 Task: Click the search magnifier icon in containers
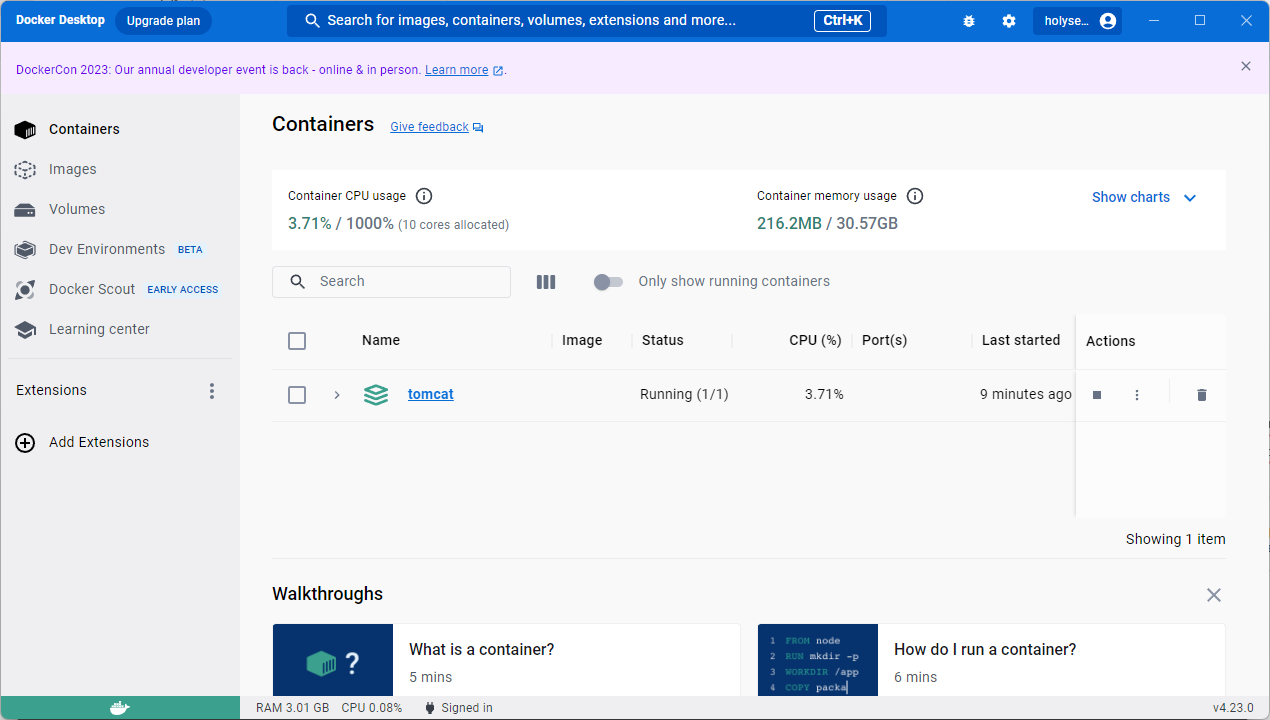tap(297, 282)
